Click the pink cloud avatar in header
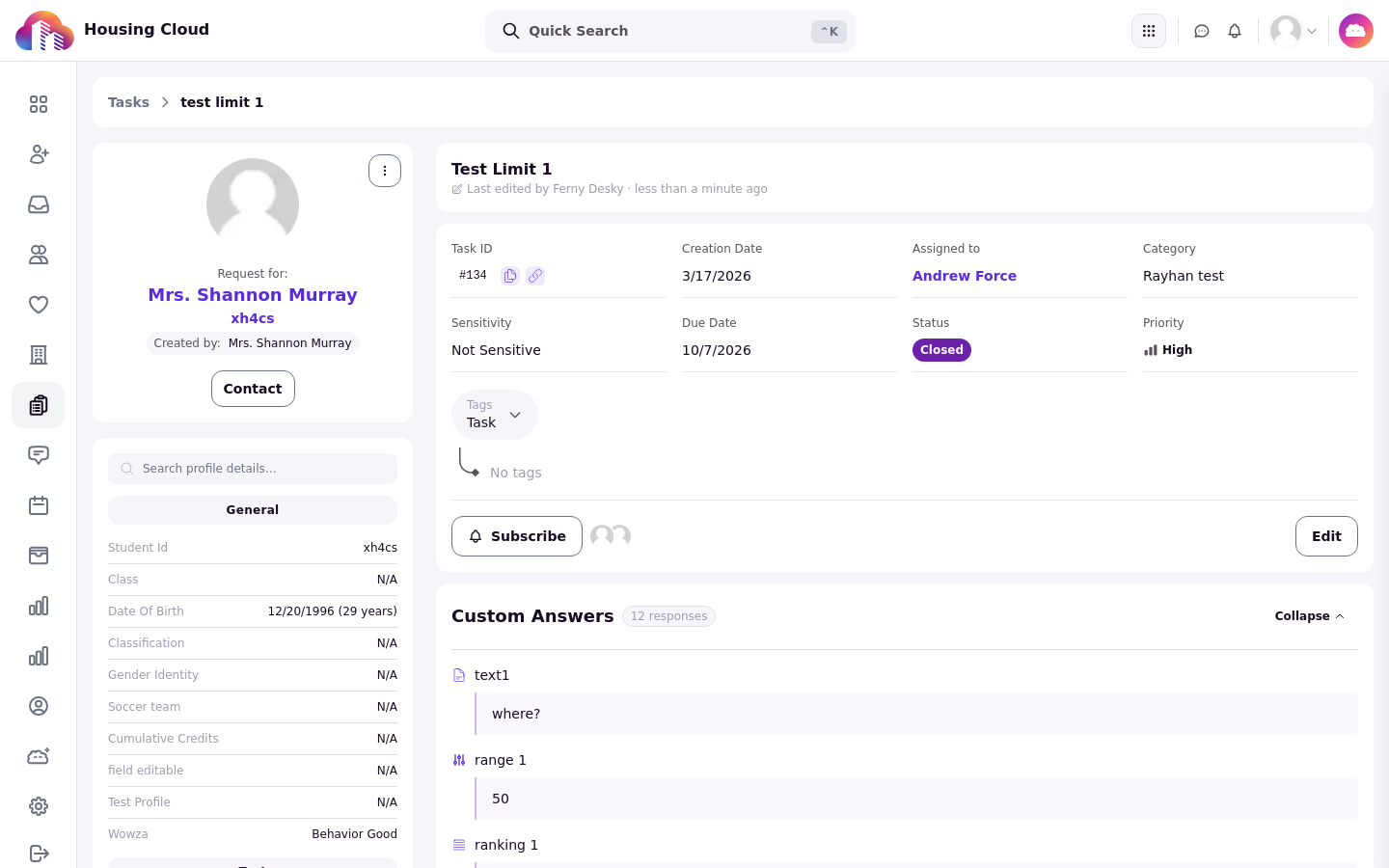The image size is (1389, 868). pyautogui.click(x=1356, y=31)
